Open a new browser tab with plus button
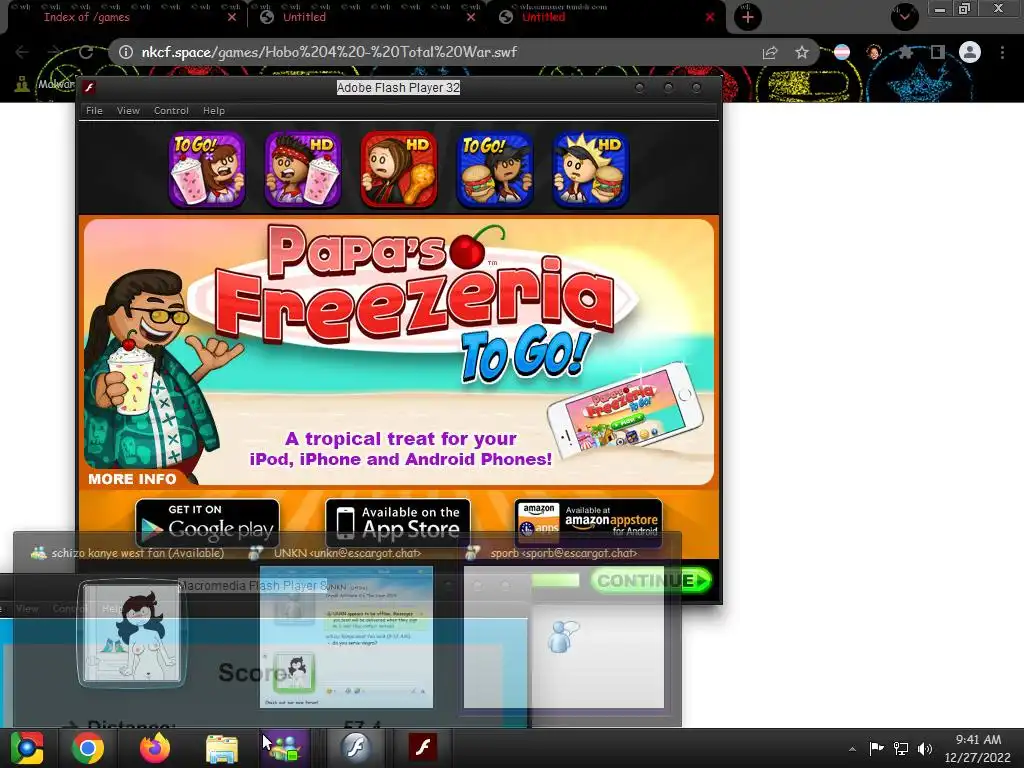The height and width of the screenshot is (768, 1024). pos(748,17)
